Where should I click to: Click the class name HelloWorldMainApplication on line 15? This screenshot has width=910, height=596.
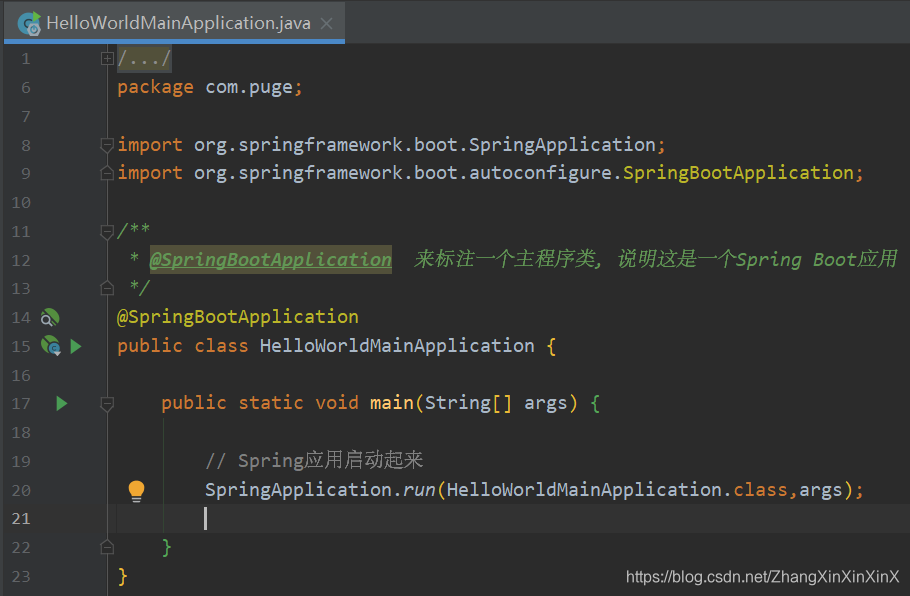(397, 346)
